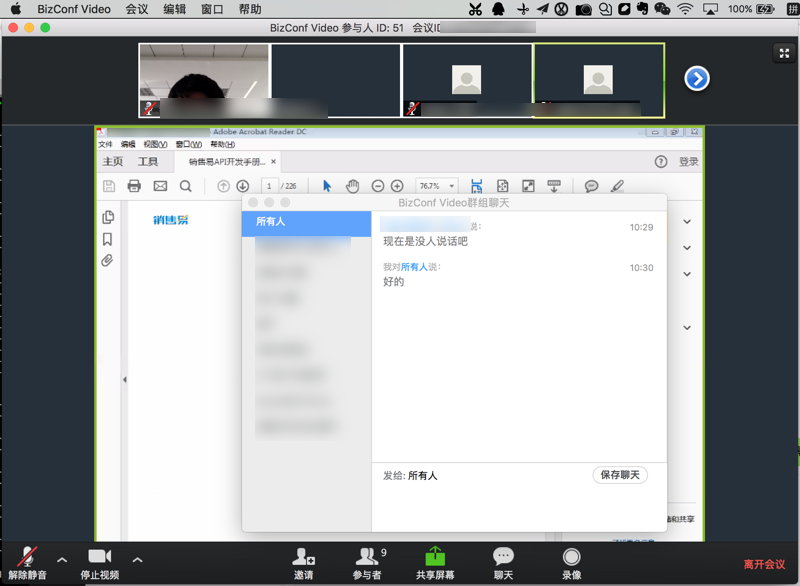Click the Acrobat search magnifier icon
The image size is (800, 586).
[x=186, y=186]
